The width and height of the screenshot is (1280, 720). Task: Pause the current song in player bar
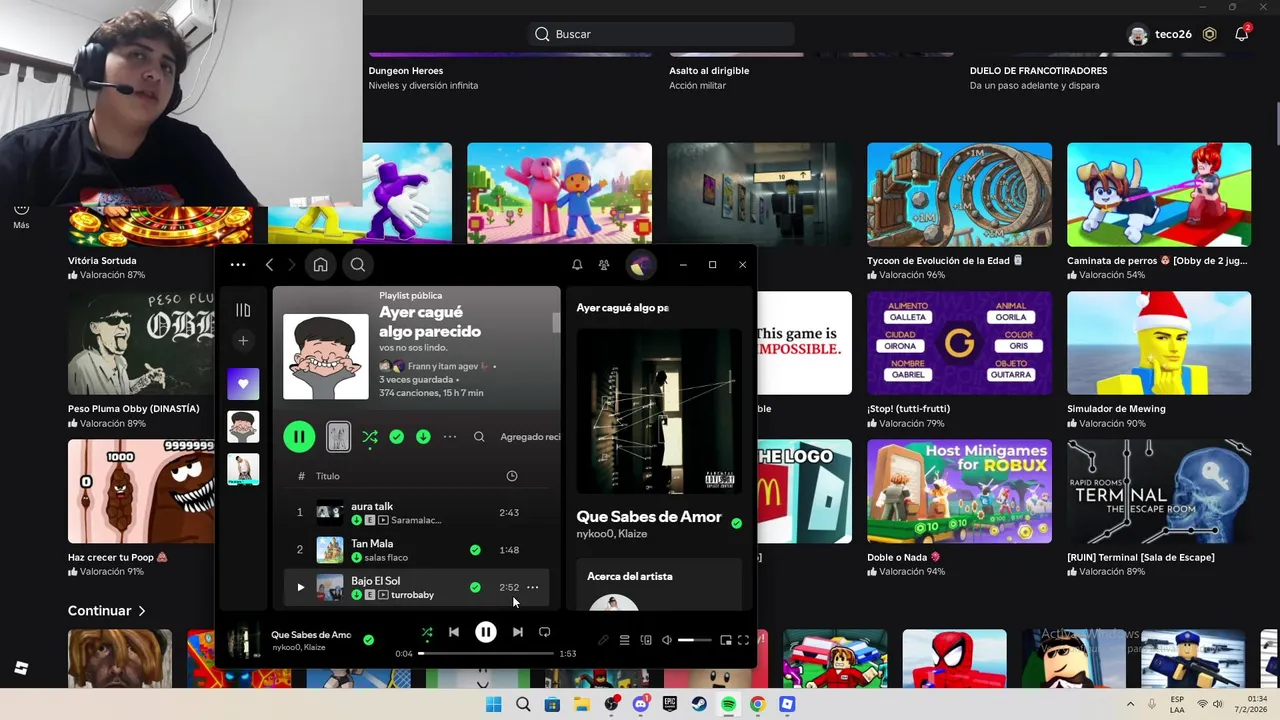pyautogui.click(x=485, y=632)
